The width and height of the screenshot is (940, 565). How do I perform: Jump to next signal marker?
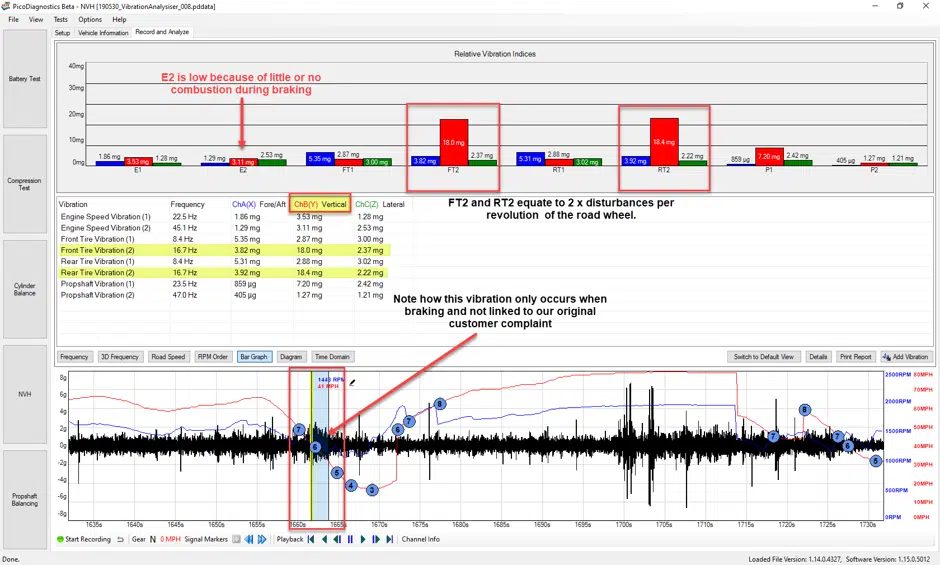(x=262, y=539)
